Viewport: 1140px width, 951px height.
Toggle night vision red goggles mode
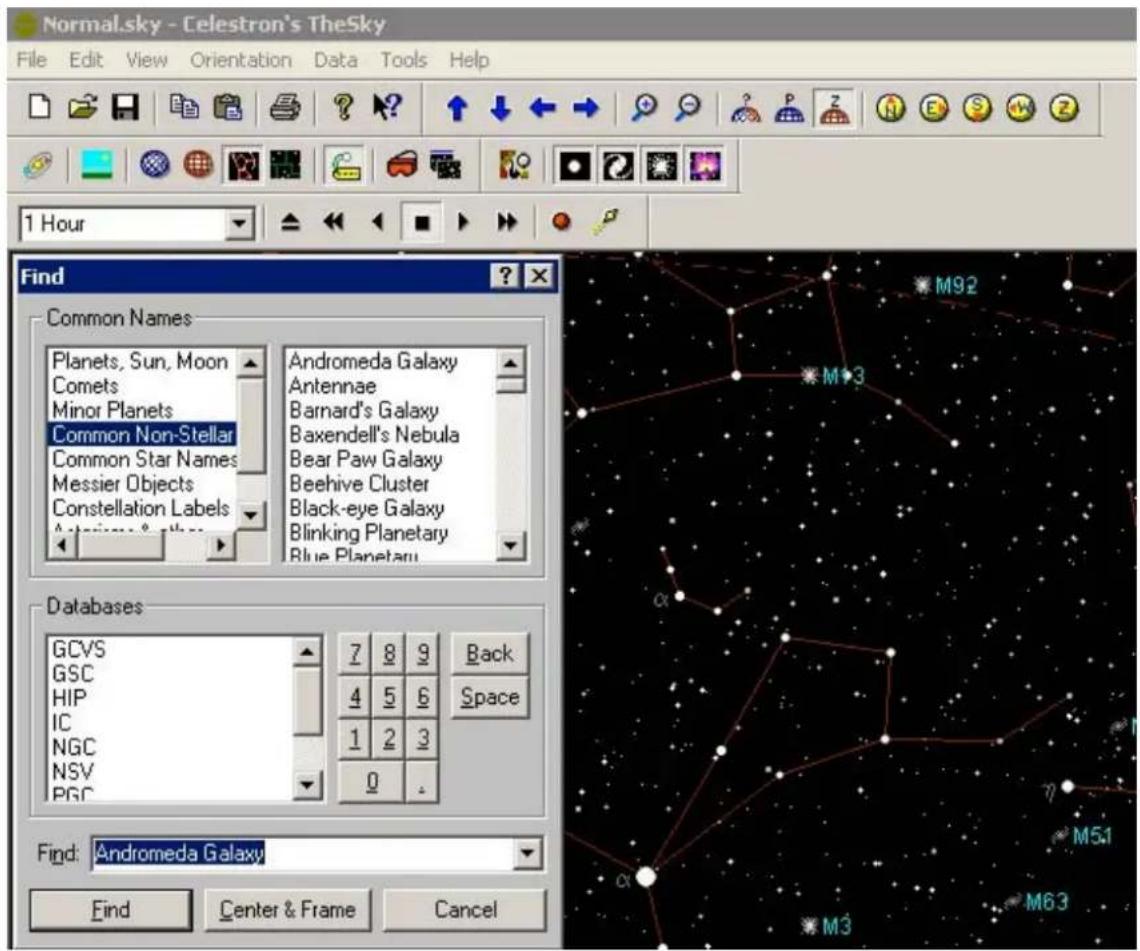tap(401, 165)
